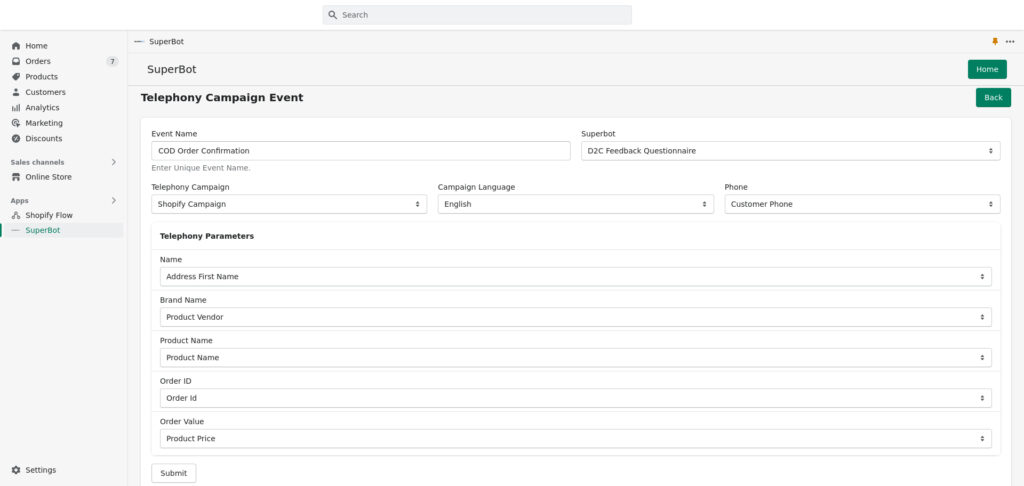
Task: Open the Order Value dropdown
Action: (575, 438)
